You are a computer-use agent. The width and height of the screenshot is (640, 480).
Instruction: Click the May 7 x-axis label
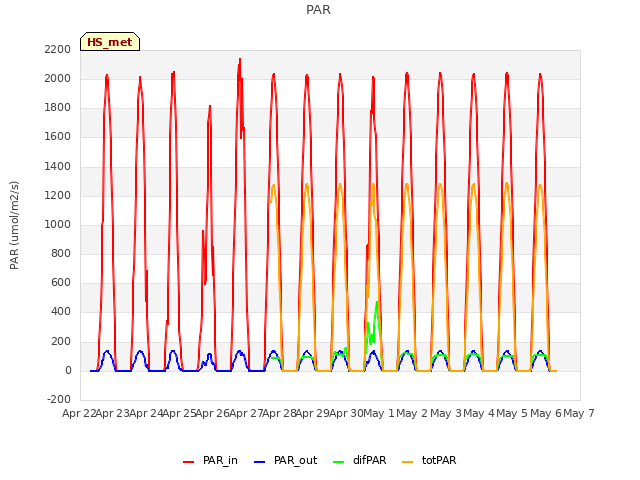click(x=579, y=414)
